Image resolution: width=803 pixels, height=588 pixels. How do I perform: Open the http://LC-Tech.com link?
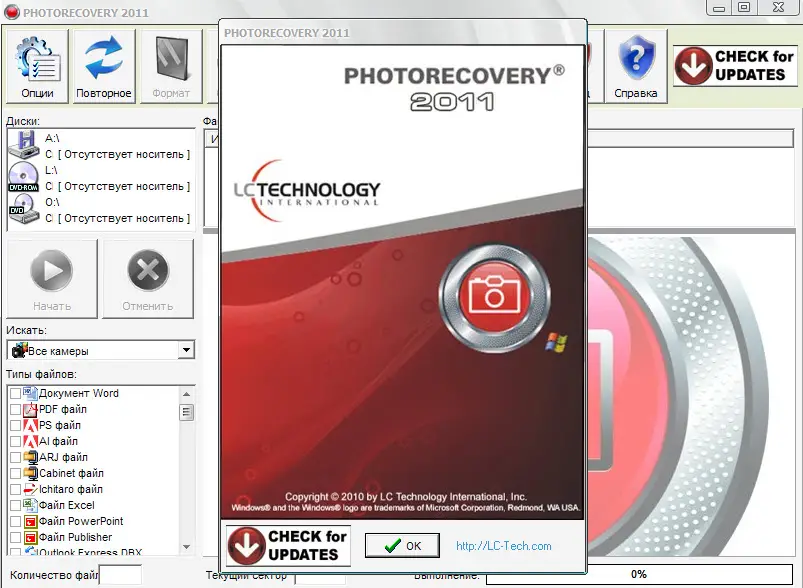click(x=503, y=546)
